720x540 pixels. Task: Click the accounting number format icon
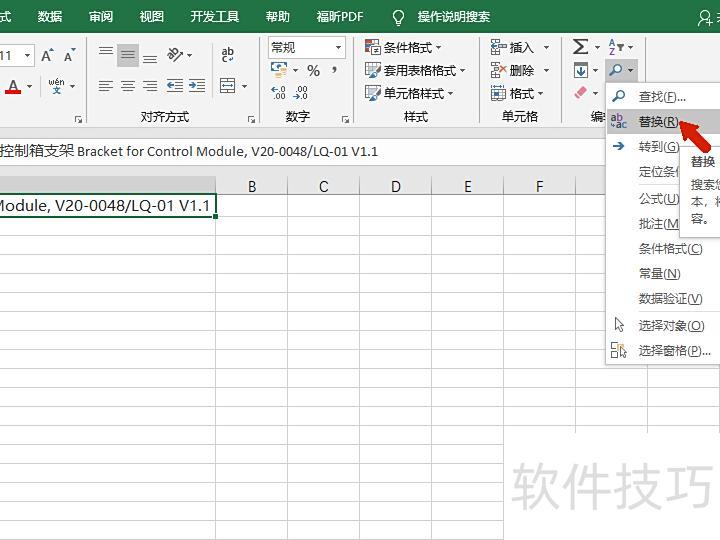click(x=279, y=70)
